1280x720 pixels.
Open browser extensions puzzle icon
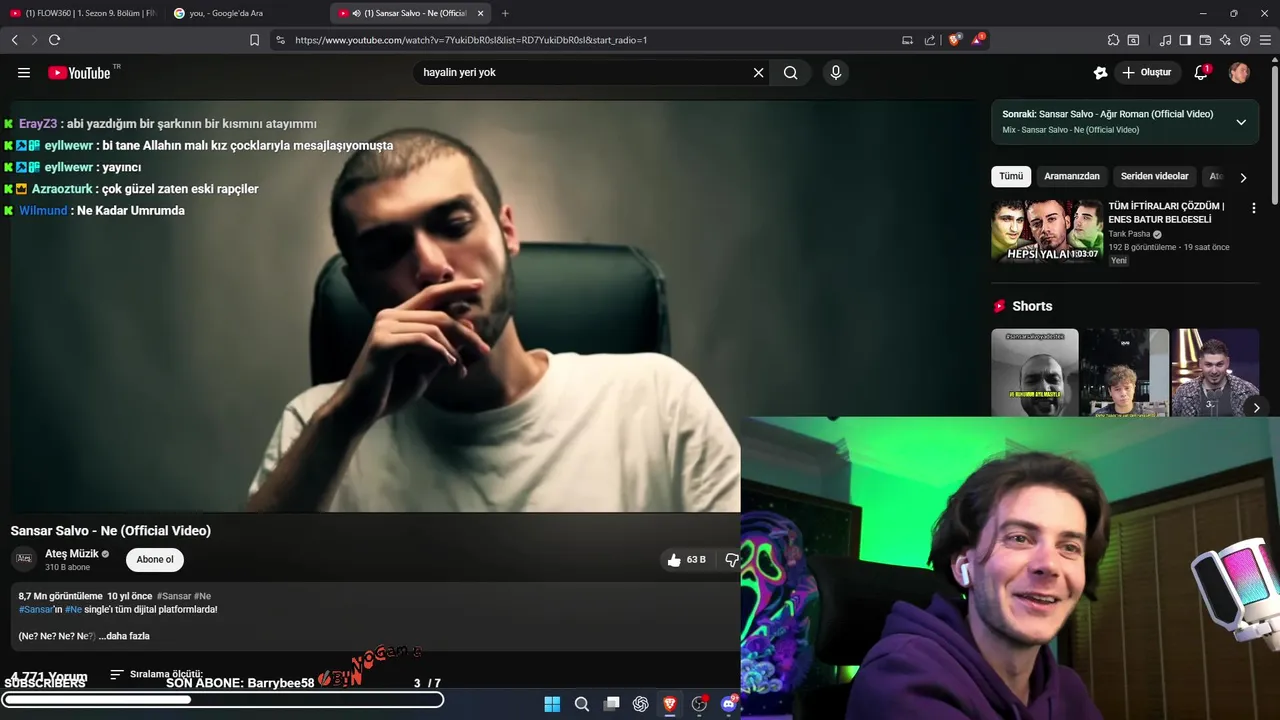coord(1113,40)
